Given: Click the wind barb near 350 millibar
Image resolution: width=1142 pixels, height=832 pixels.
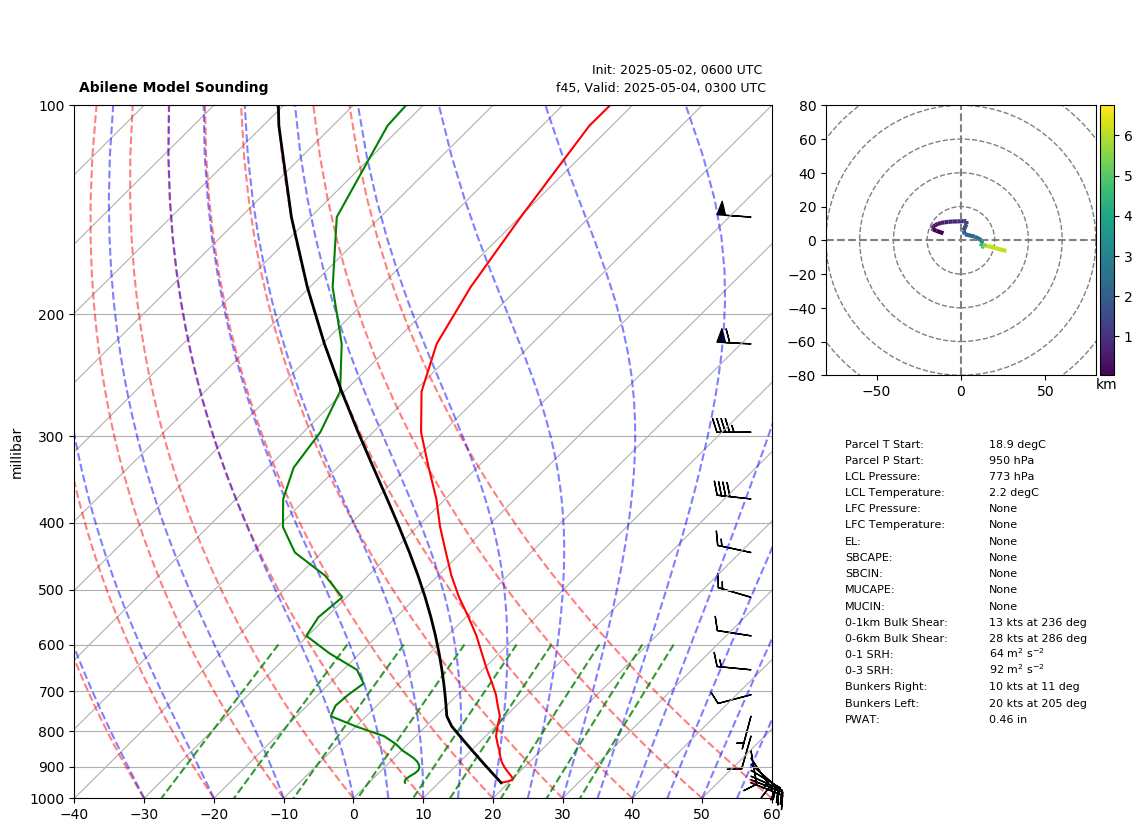Looking at the screenshot, I should 732,490.
